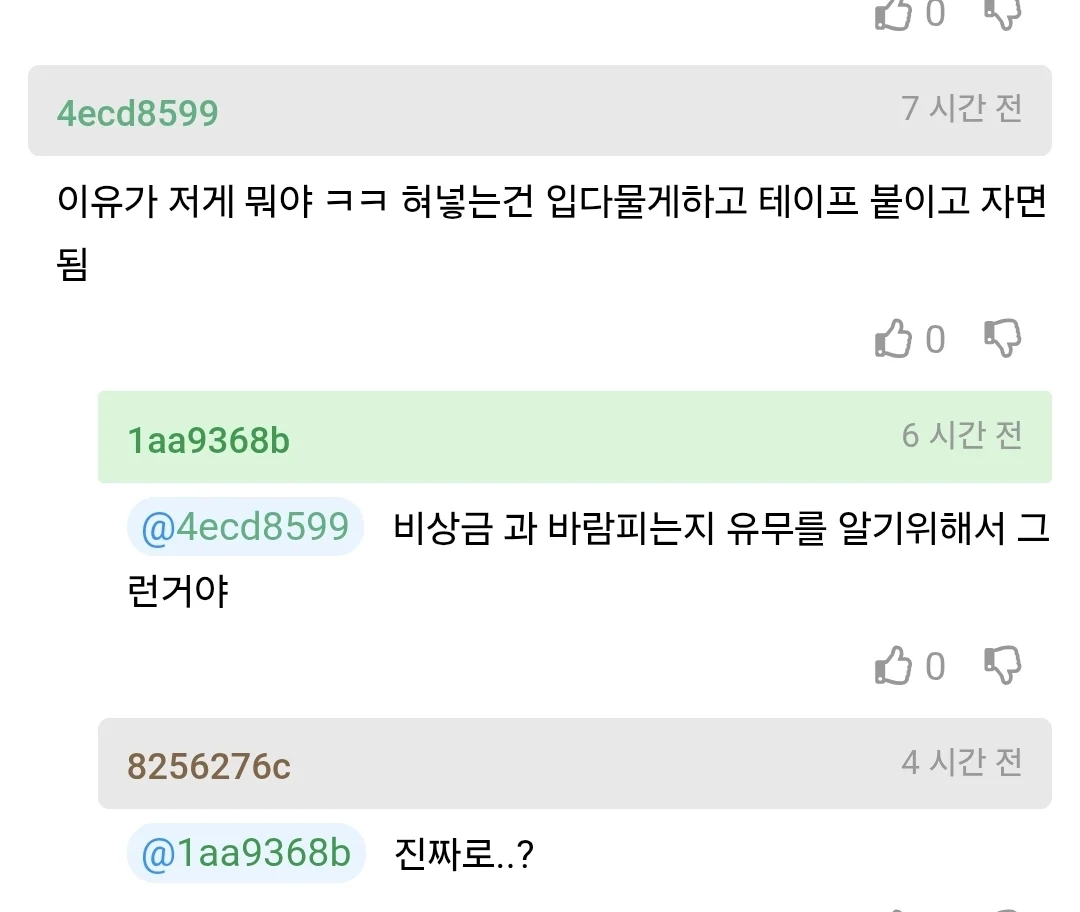Click the cut-off thumbs up icon at top
This screenshot has height=912, width=1080.
tap(893, 12)
